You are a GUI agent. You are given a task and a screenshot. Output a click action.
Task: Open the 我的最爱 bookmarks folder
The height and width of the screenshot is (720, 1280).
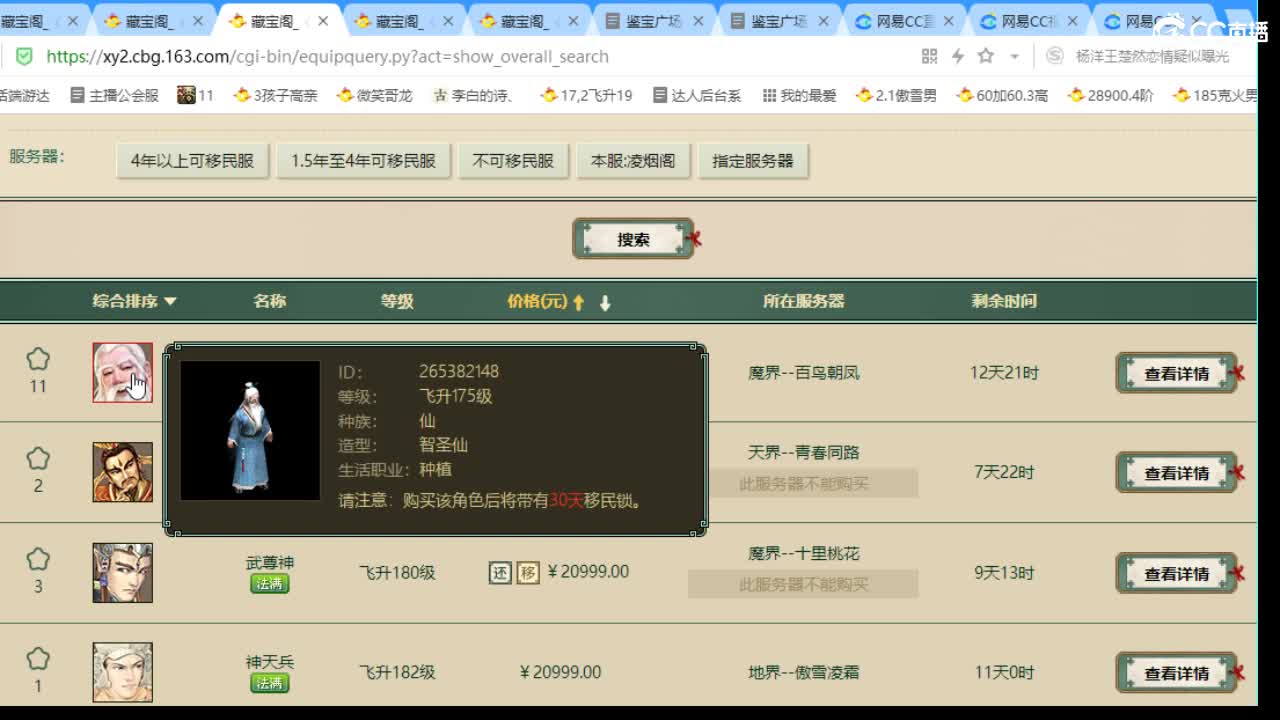[799, 95]
